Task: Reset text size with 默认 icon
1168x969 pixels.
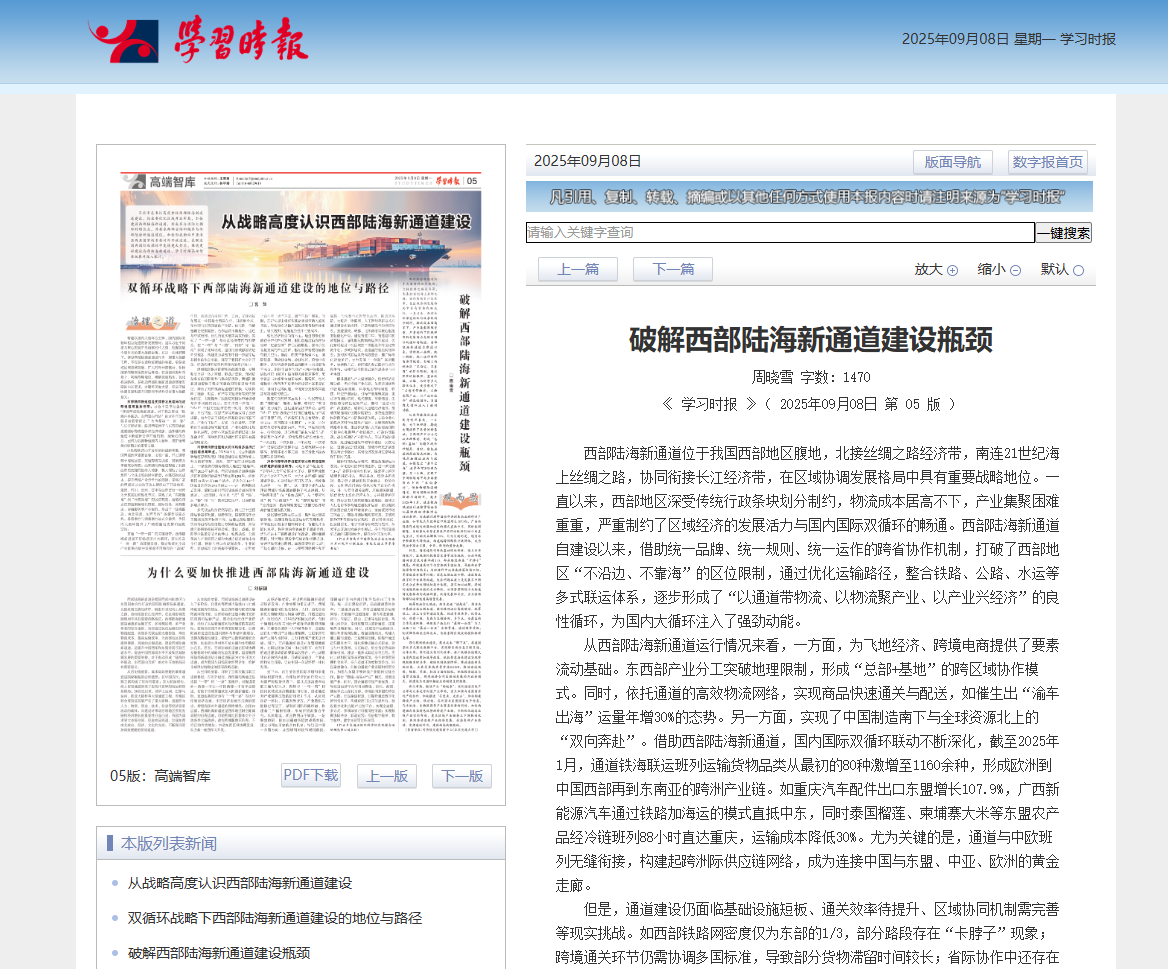Action: click(1079, 270)
